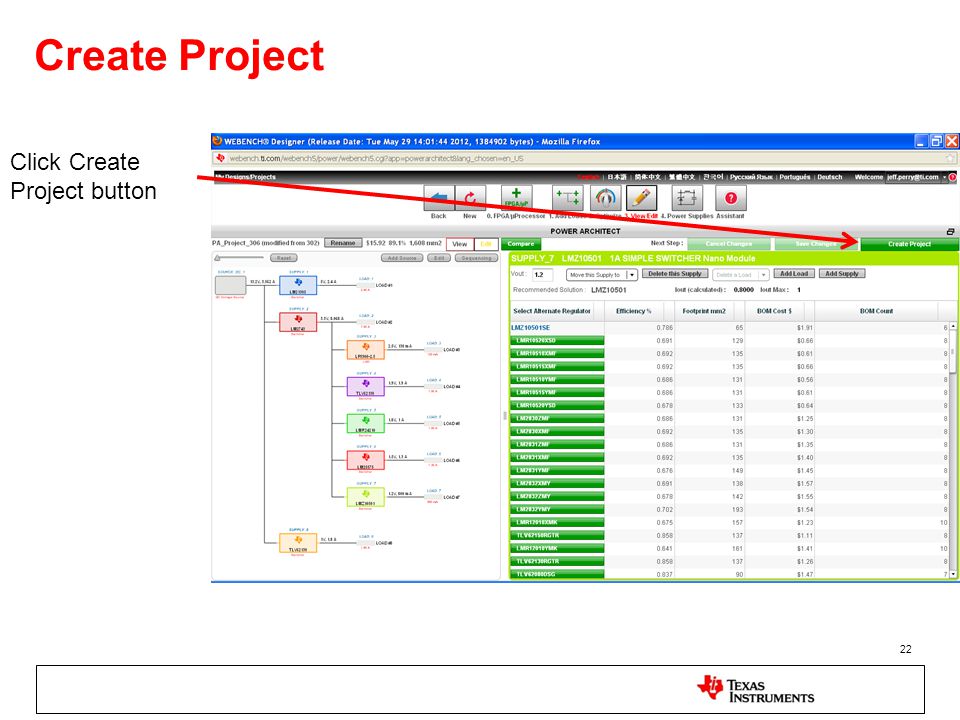The width and height of the screenshot is (960, 720).
Task: Select alternate regulator TLV62080DSG
Action: pyautogui.click(x=557, y=574)
